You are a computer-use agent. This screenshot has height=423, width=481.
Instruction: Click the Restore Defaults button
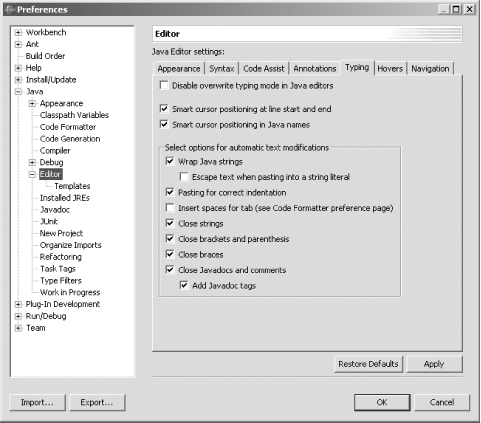pos(368,364)
